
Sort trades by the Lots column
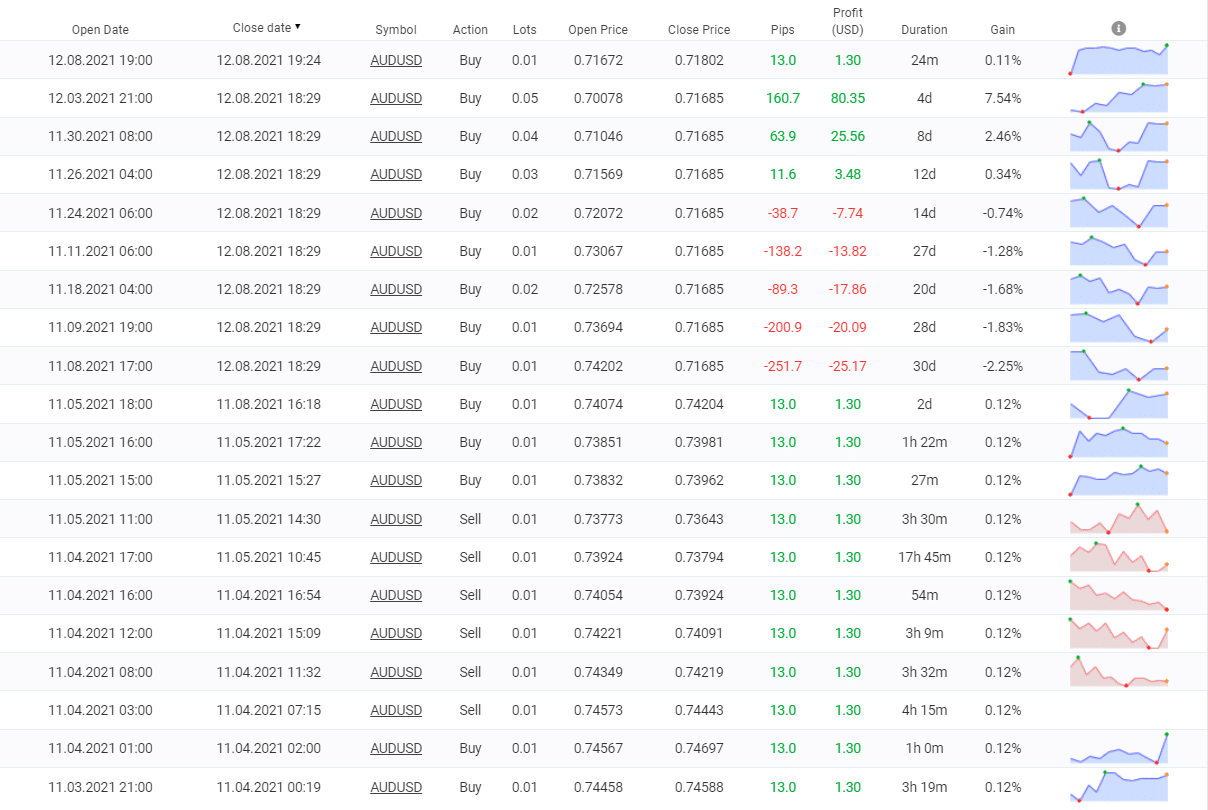pos(524,29)
